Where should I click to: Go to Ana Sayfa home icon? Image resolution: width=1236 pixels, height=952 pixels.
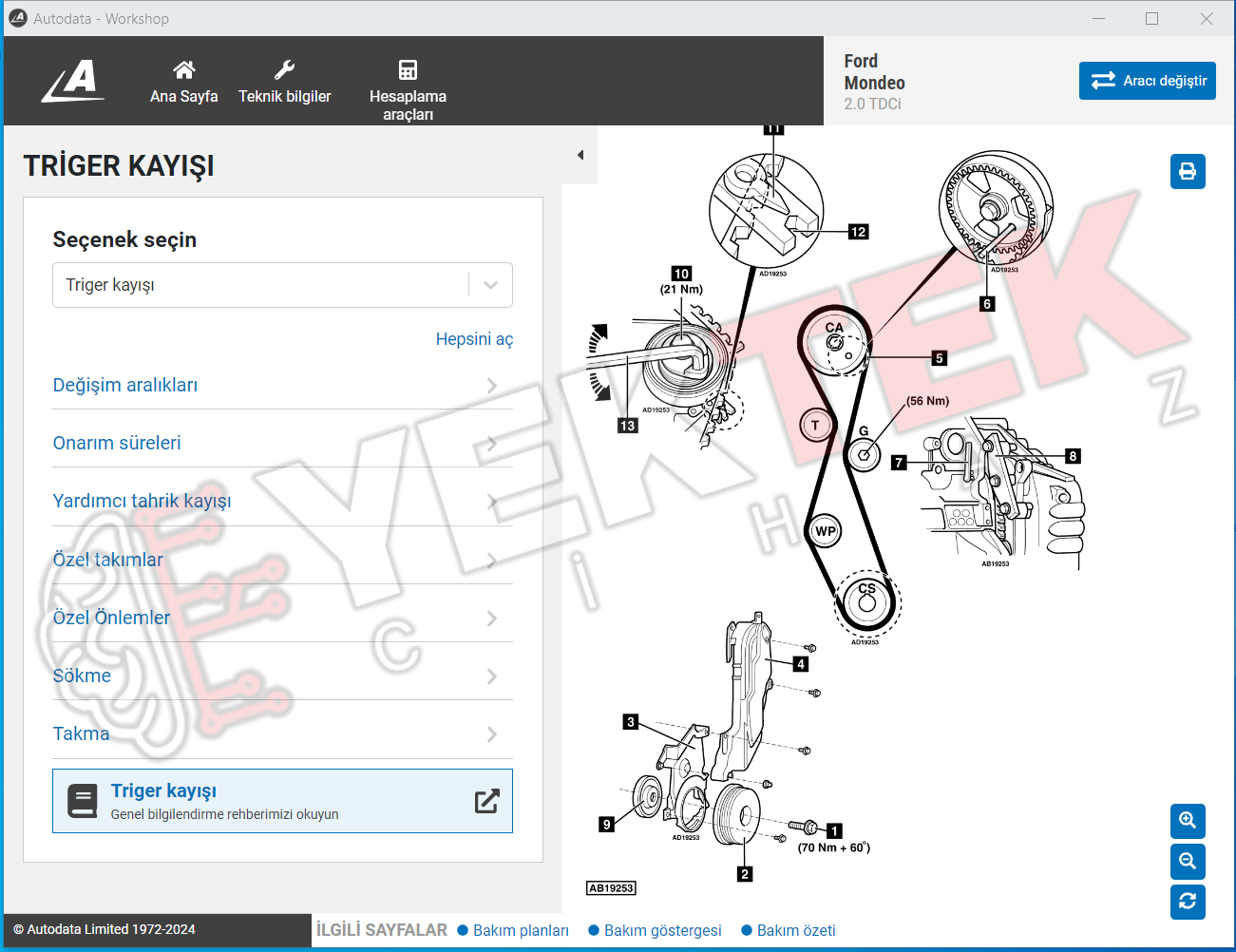184,69
